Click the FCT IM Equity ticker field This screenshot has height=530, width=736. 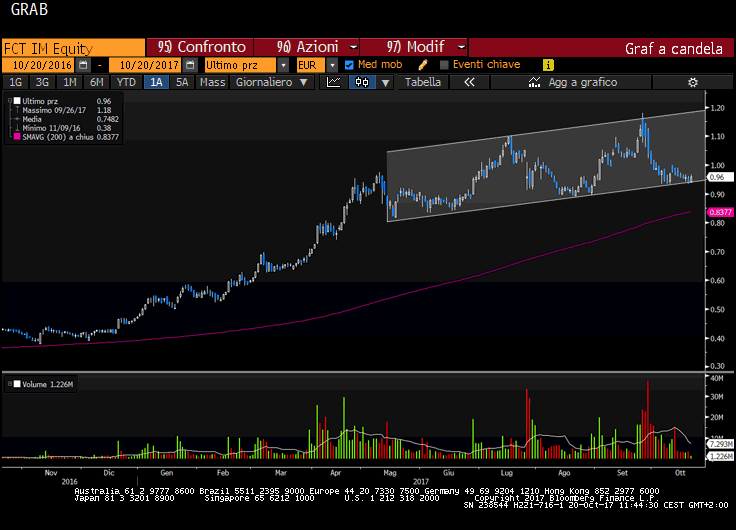[72, 46]
